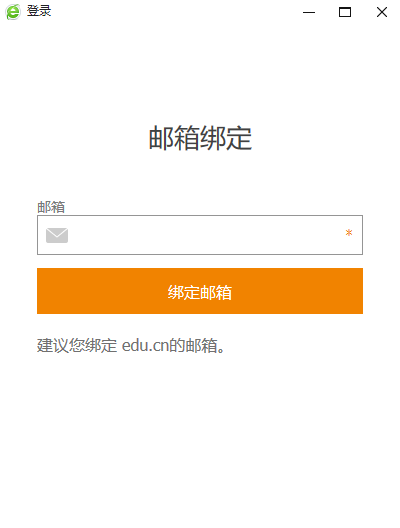Click the square maximize icon in title bar
This screenshot has height=528, width=400.
pyautogui.click(x=345, y=12)
